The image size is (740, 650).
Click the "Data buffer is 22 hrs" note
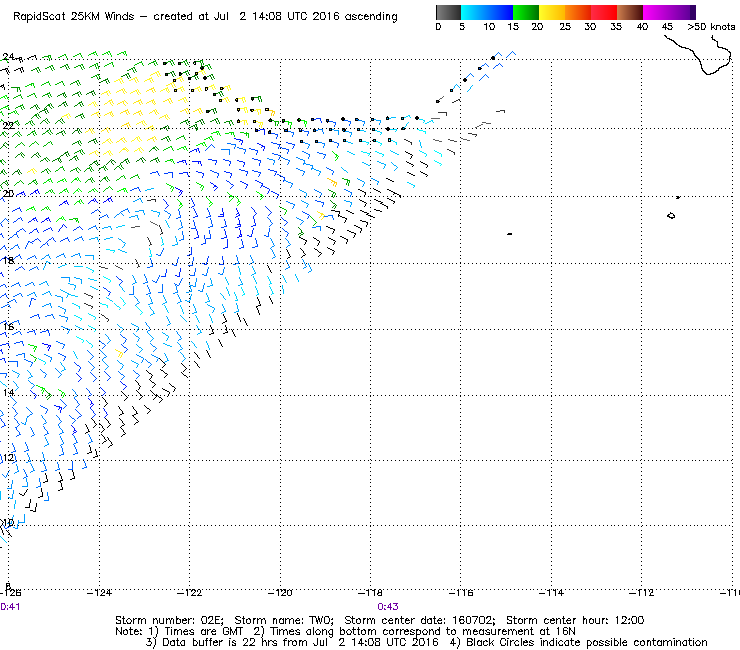217,643
